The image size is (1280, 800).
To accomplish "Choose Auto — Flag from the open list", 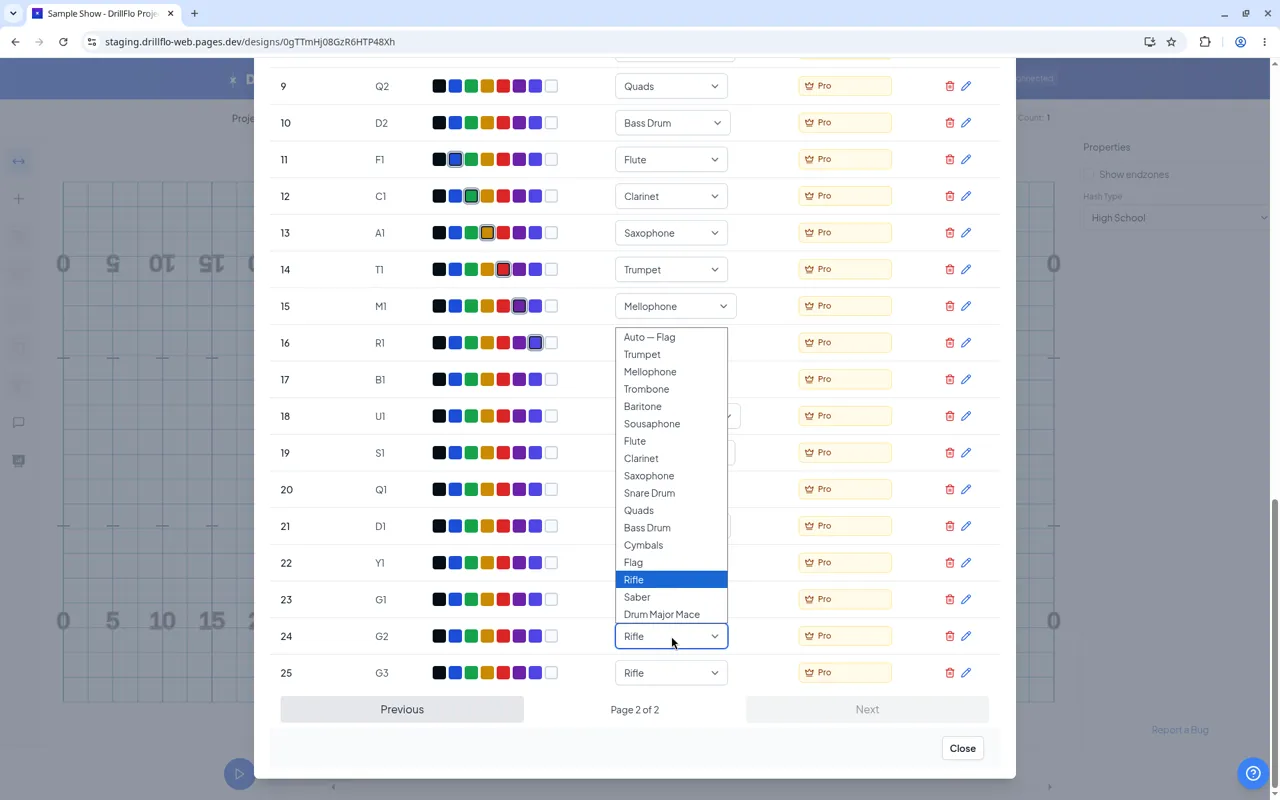I will coord(671,337).
